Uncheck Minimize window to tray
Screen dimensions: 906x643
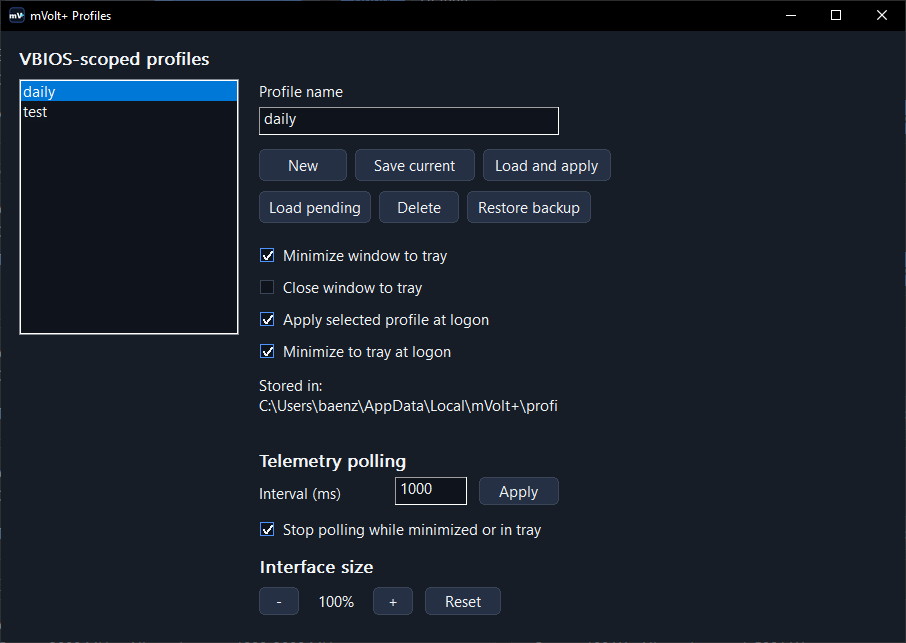coord(267,255)
